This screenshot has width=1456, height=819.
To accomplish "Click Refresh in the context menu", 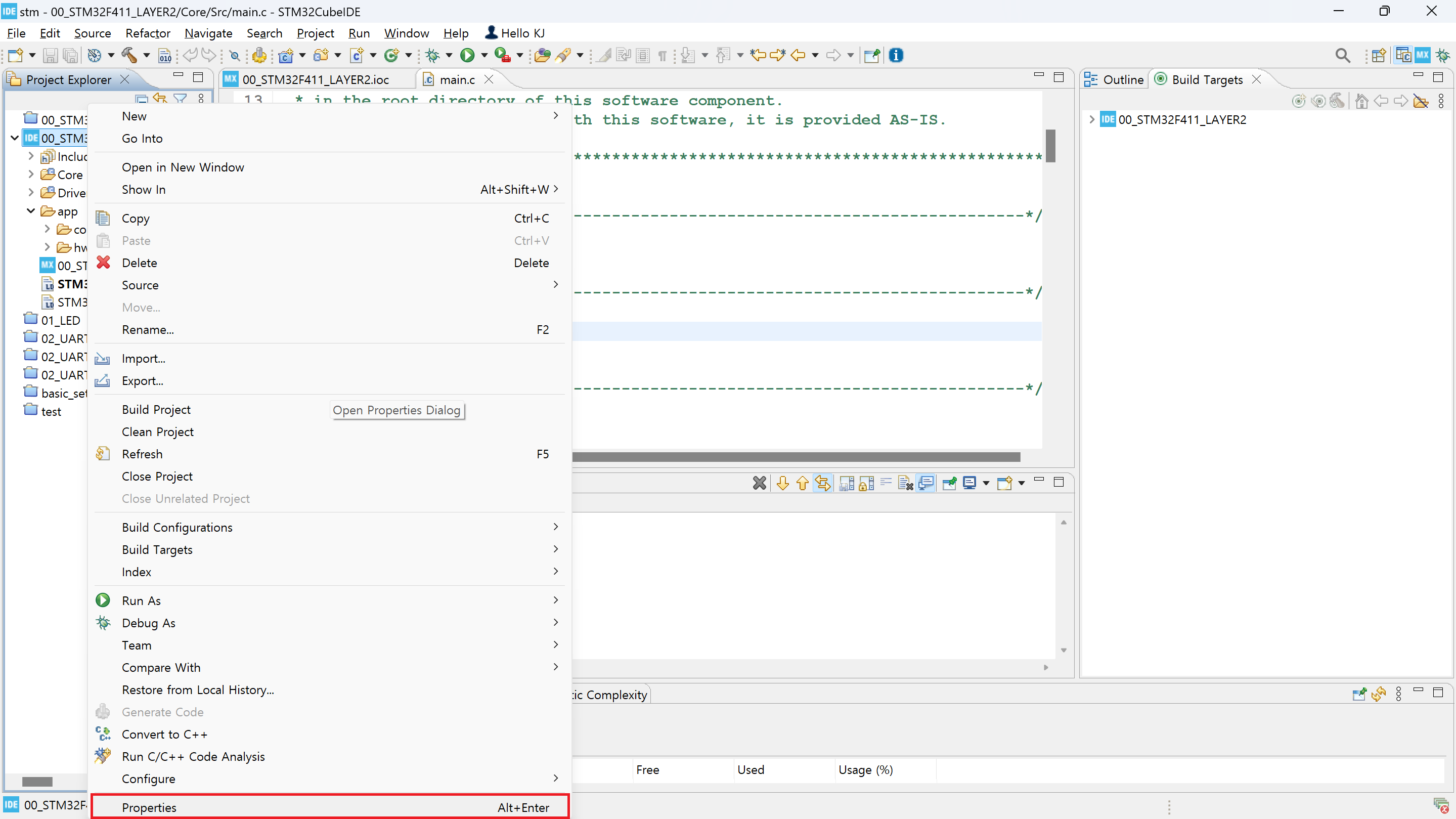I will pos(142,454).
